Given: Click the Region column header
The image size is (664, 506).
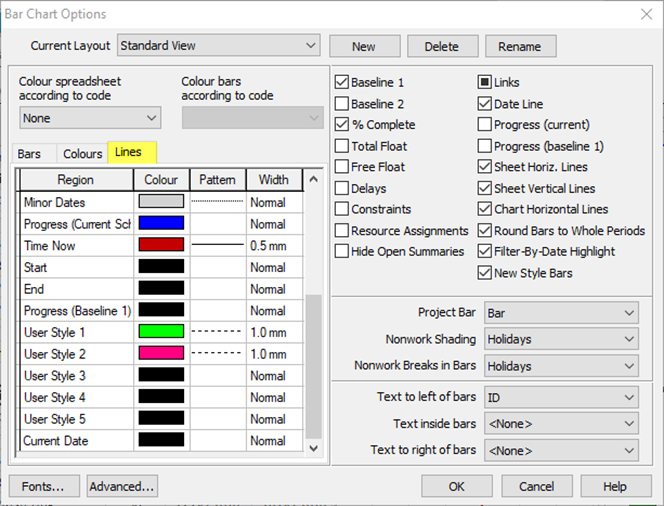Looking at the screenshot, I should tap(76, 180).
